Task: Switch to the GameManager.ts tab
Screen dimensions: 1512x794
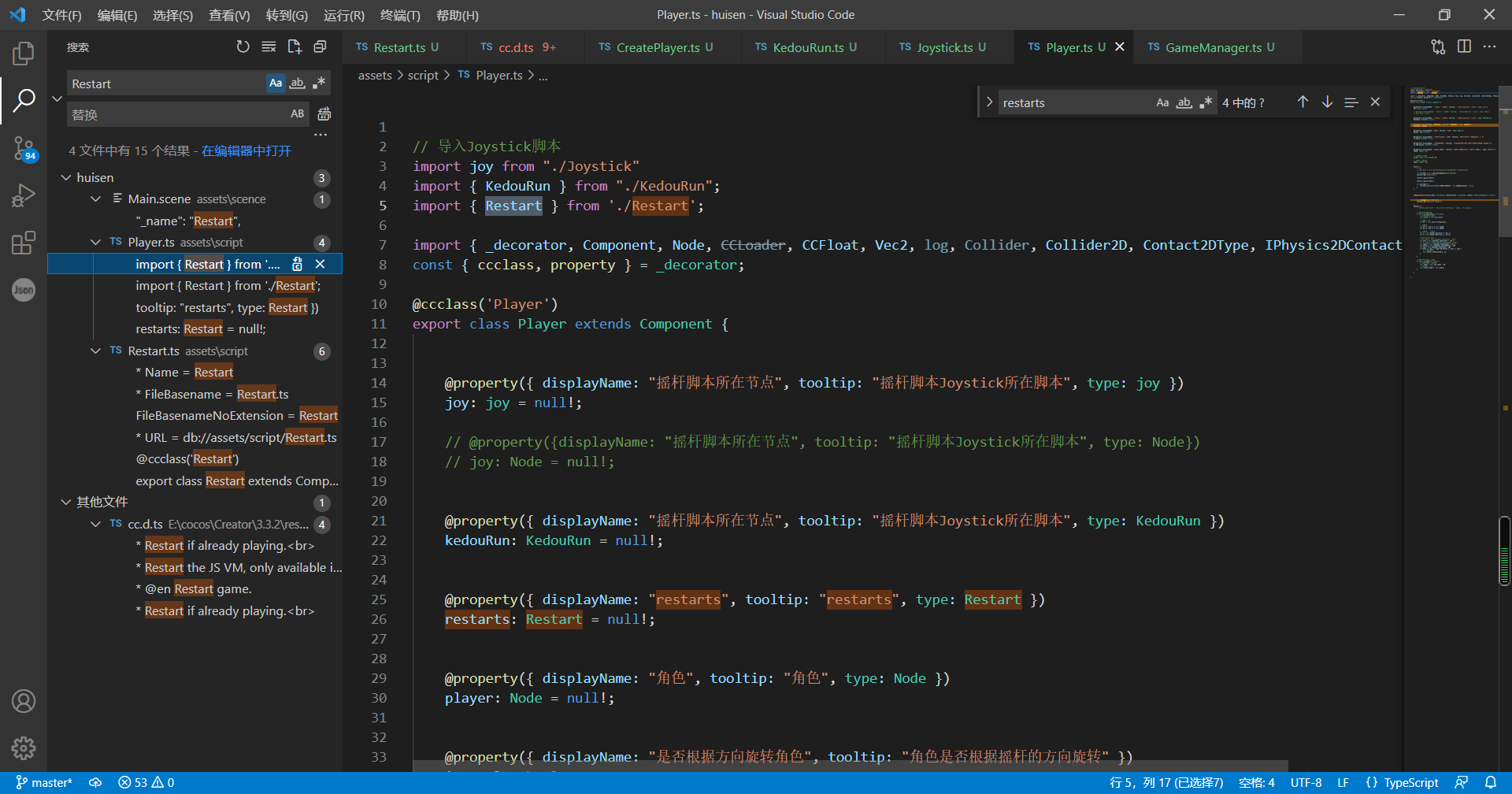Action: click(x=1212, y=47)
